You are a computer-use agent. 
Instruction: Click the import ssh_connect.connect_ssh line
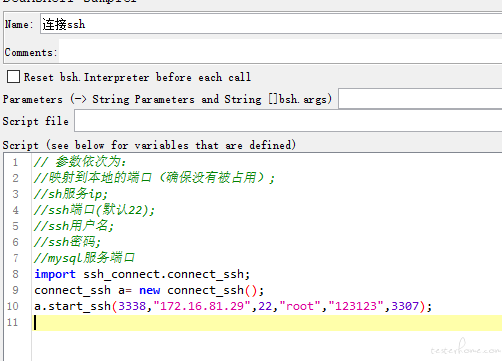tap(142, 274)
